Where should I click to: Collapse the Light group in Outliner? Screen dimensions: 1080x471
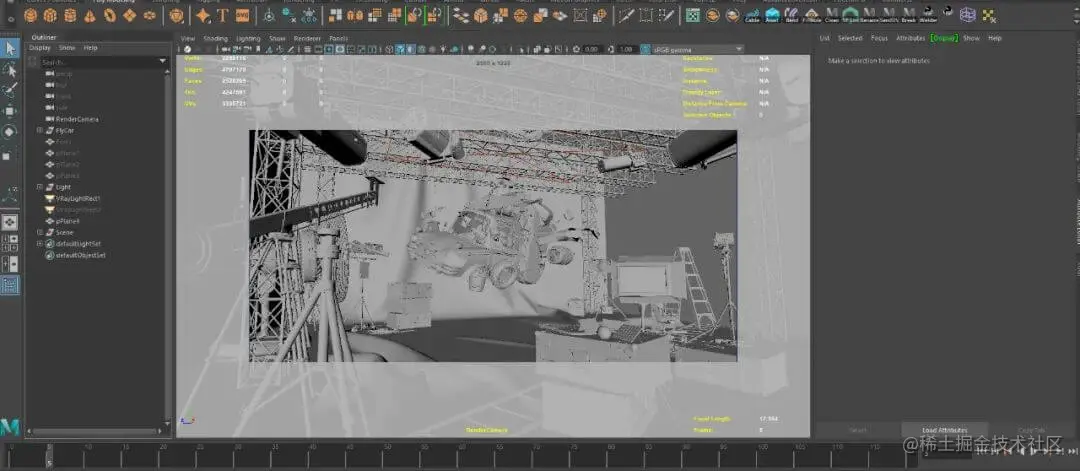pyautogui.click(x=40, y=187)
